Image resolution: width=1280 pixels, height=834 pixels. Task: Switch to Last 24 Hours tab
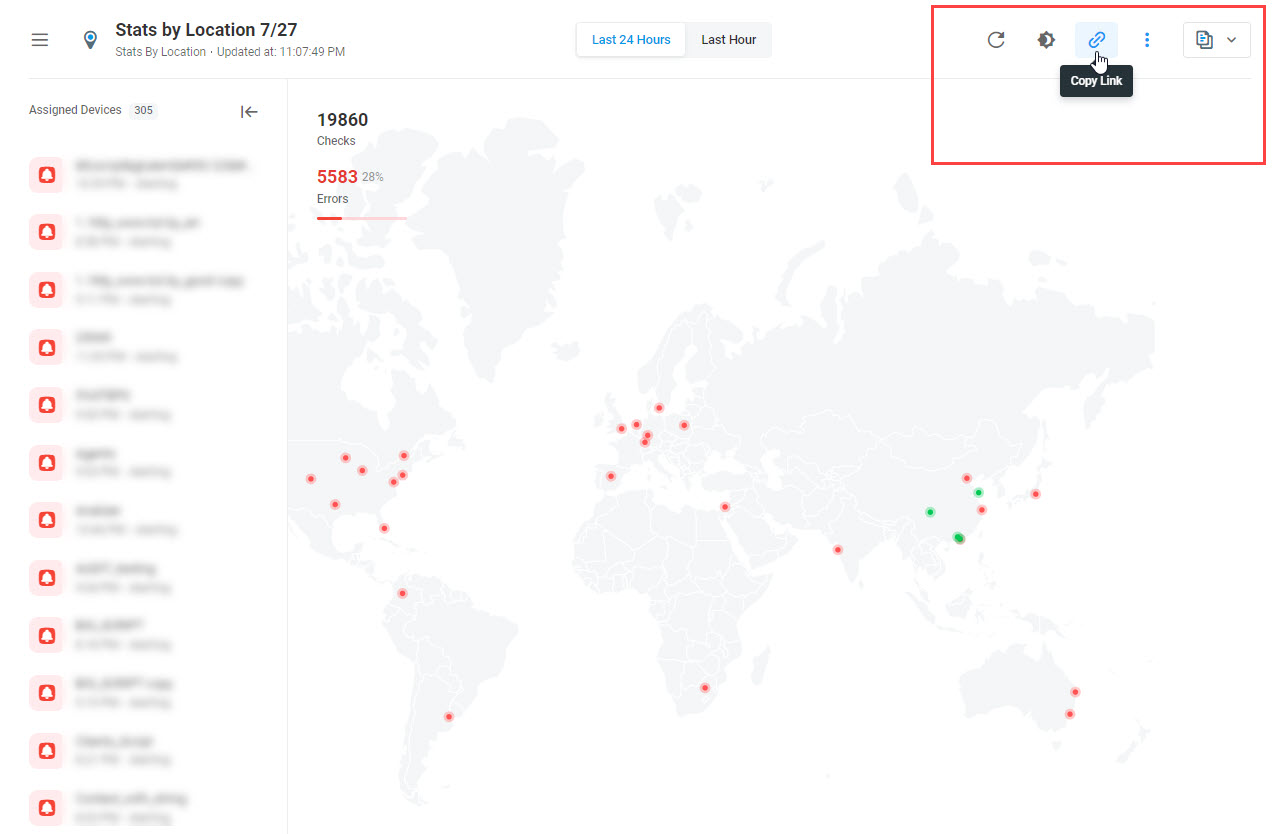point(631,40)
